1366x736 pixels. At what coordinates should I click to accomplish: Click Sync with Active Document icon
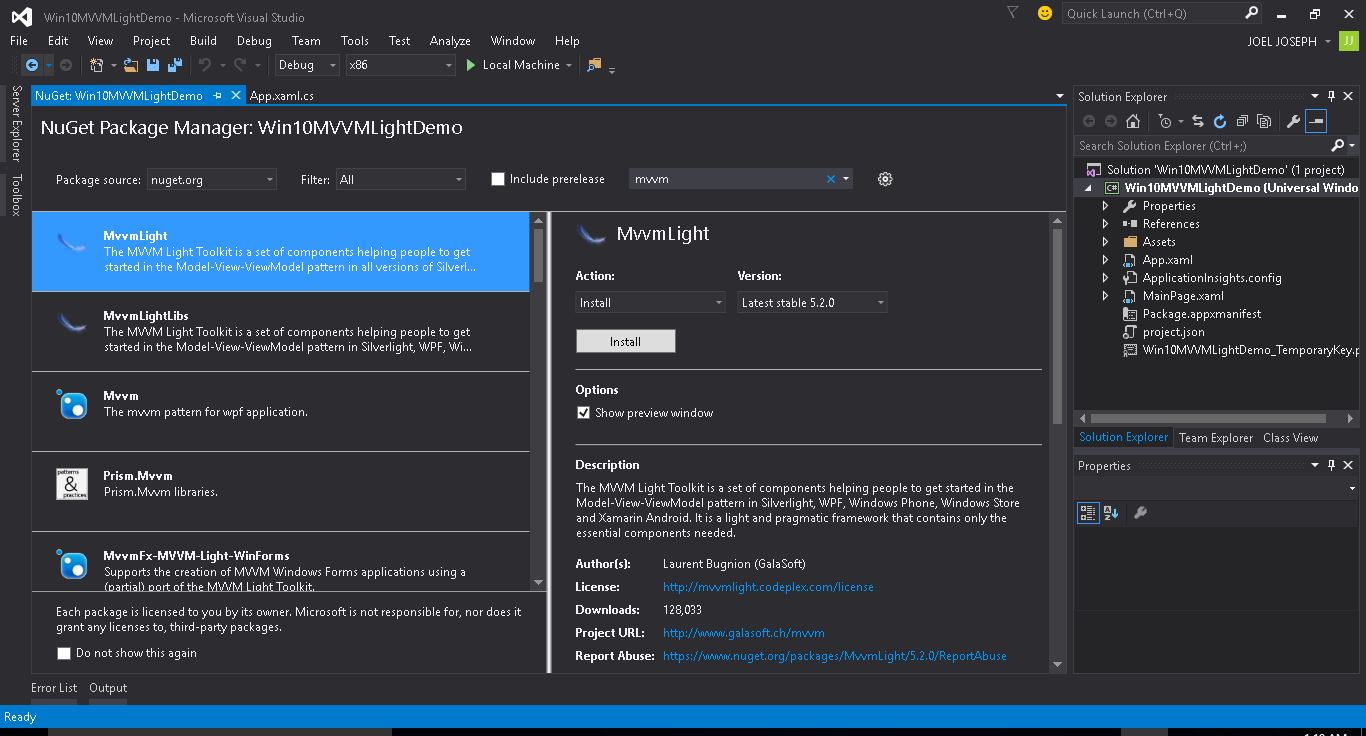pyautogui.click(x=1198, y=121)
